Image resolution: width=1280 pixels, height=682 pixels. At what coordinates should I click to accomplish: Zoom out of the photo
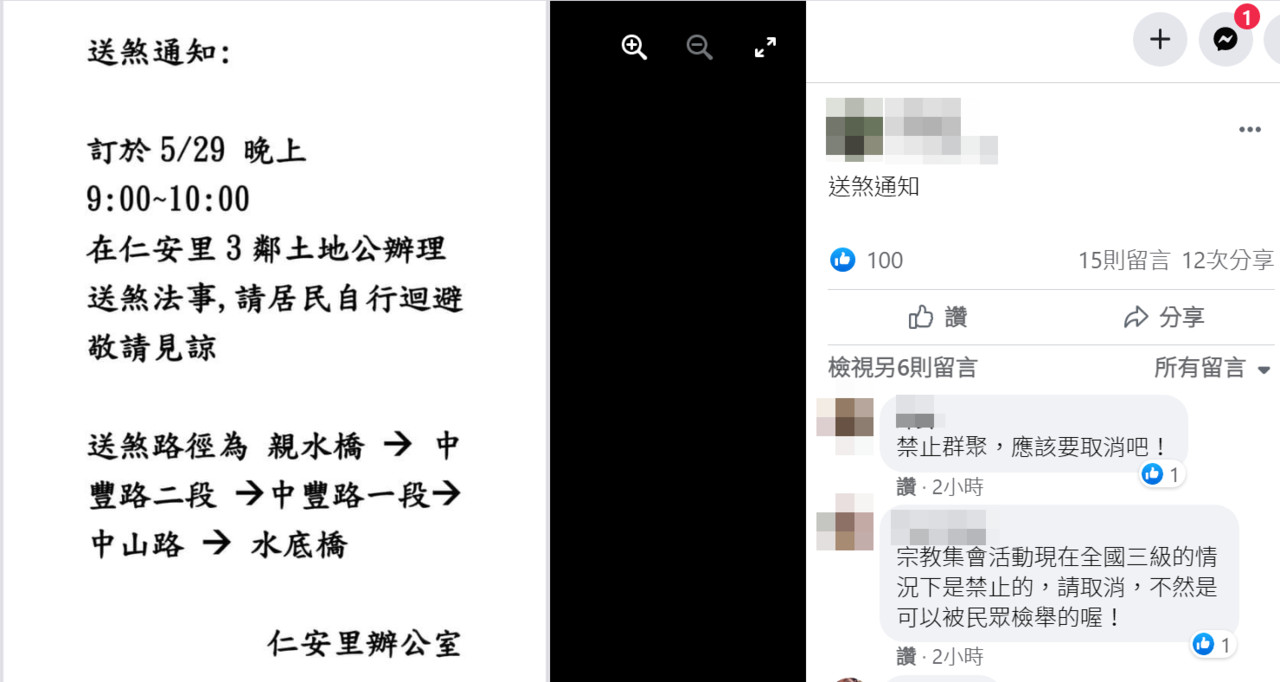tap(699, 47)
